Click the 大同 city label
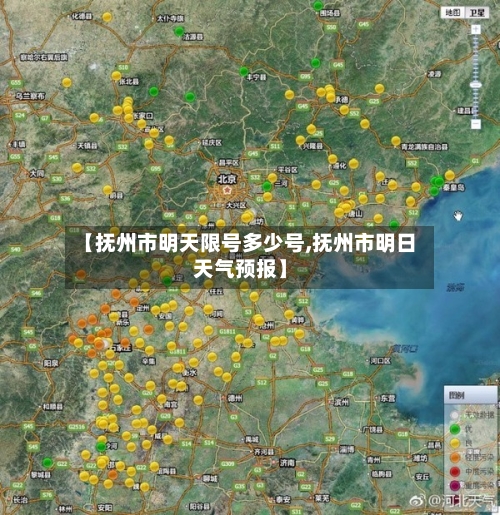The width and height of the screenshot is (500, 515). tap(37, 173)
